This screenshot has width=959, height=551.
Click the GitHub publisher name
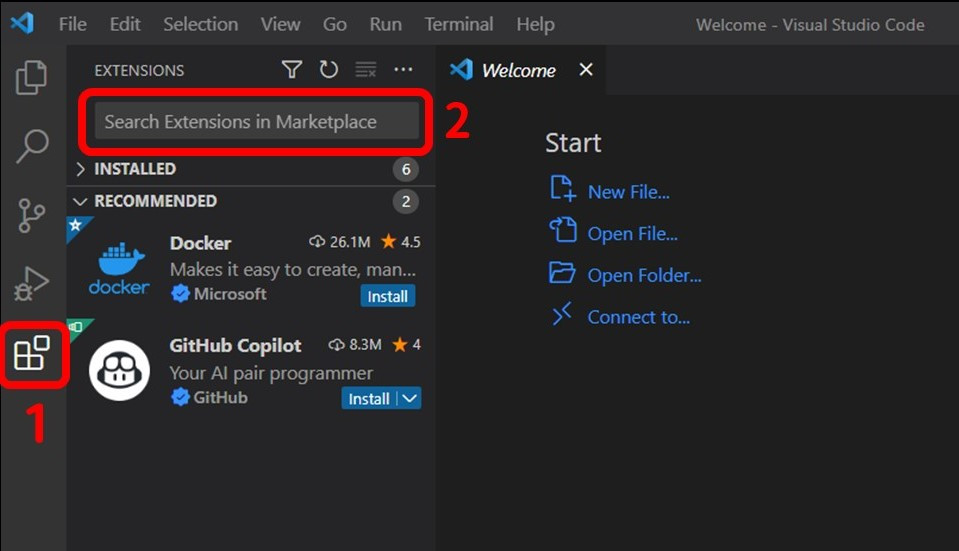coord(220,398)
